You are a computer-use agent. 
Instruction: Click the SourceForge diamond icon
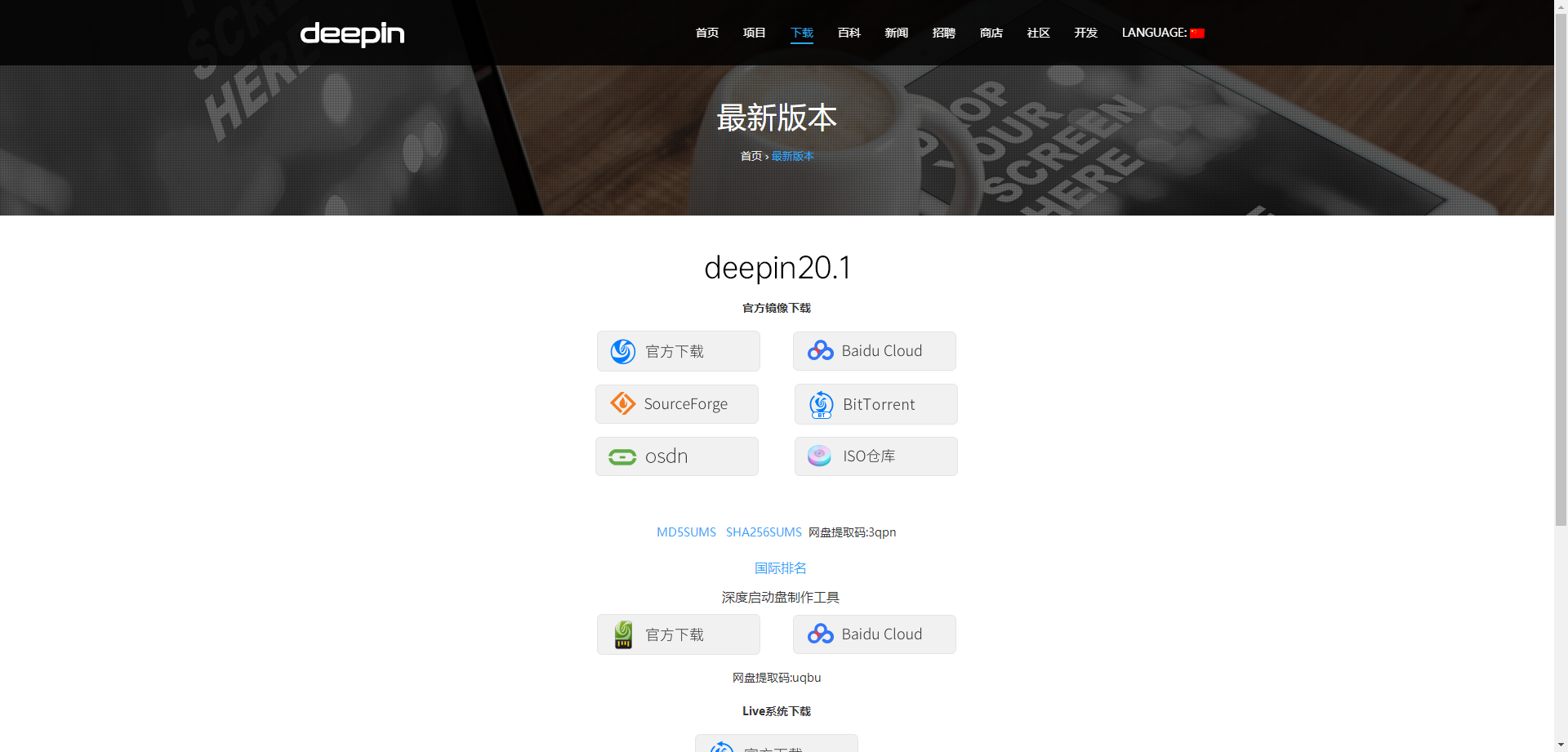623,403
